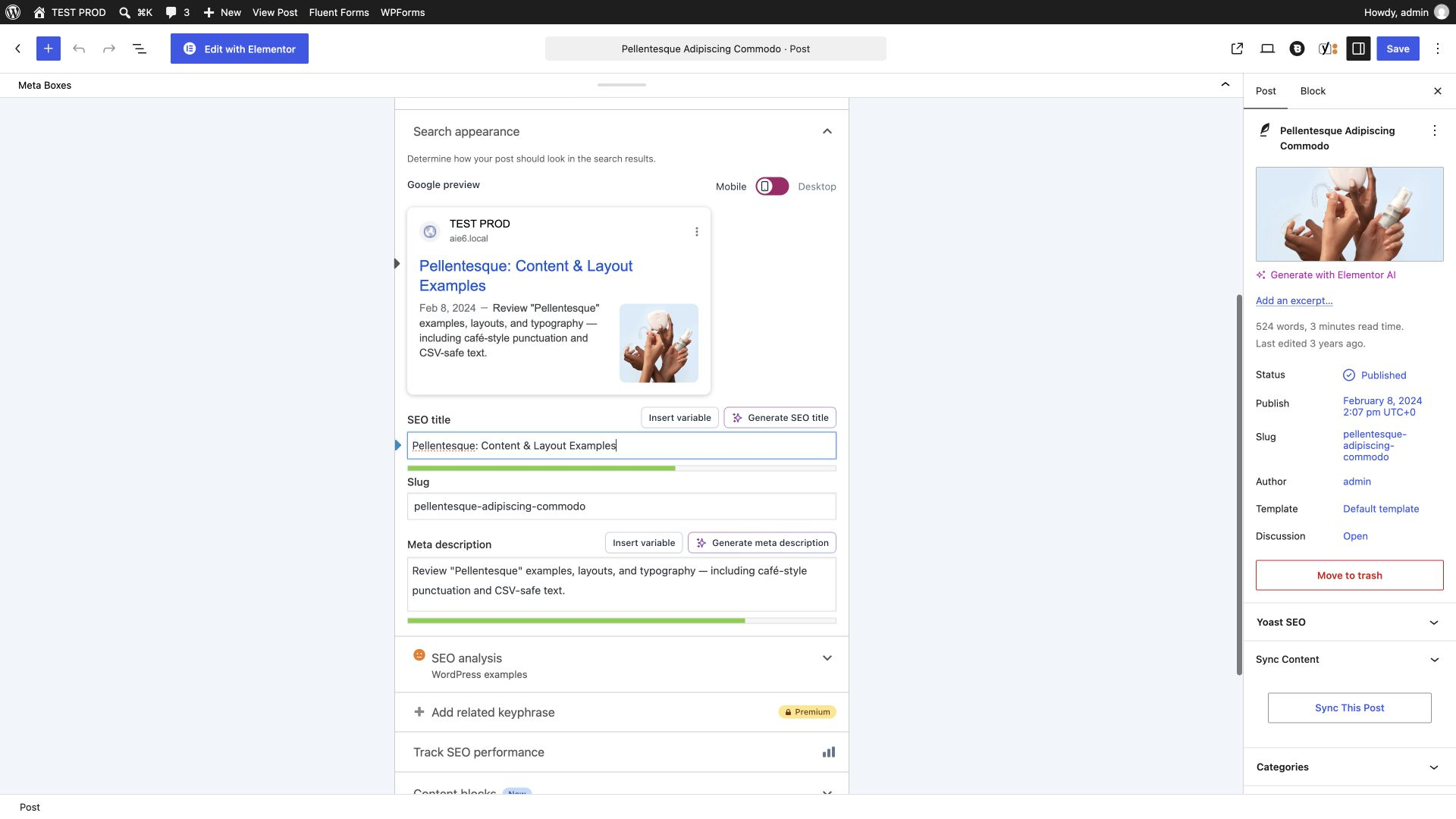Open comments with 3 pending
Screen dimensions: 1456x819
[x=177, y=12]
